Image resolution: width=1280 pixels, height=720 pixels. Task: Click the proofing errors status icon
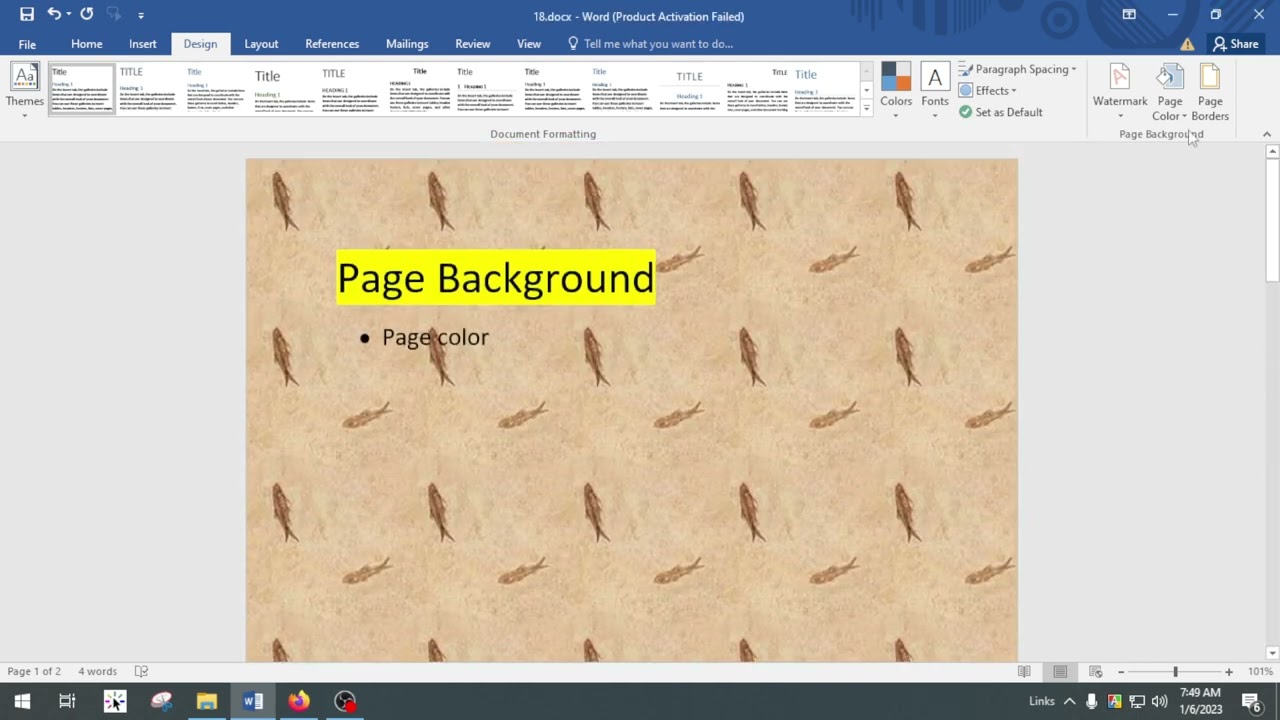pos(141,671)
